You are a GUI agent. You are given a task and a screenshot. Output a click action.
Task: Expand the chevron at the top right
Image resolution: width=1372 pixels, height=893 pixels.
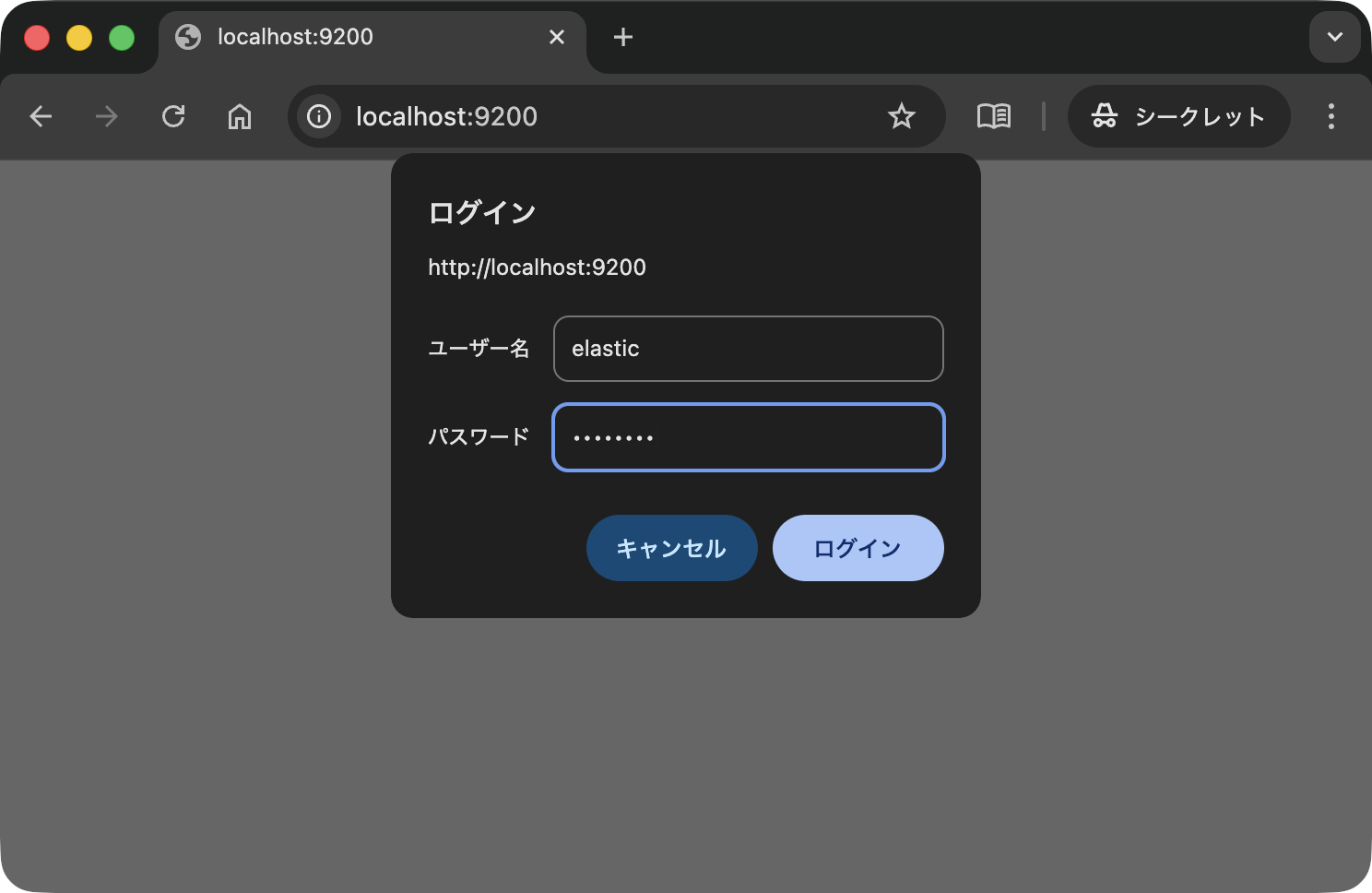tap(1334, 37)
